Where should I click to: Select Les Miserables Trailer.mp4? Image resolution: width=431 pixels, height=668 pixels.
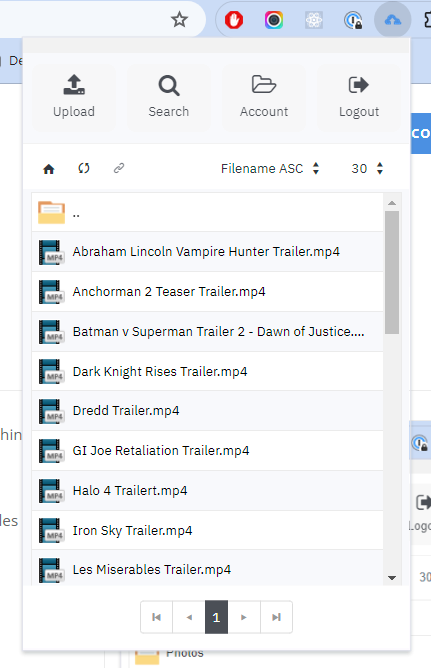tap(207, 568)
